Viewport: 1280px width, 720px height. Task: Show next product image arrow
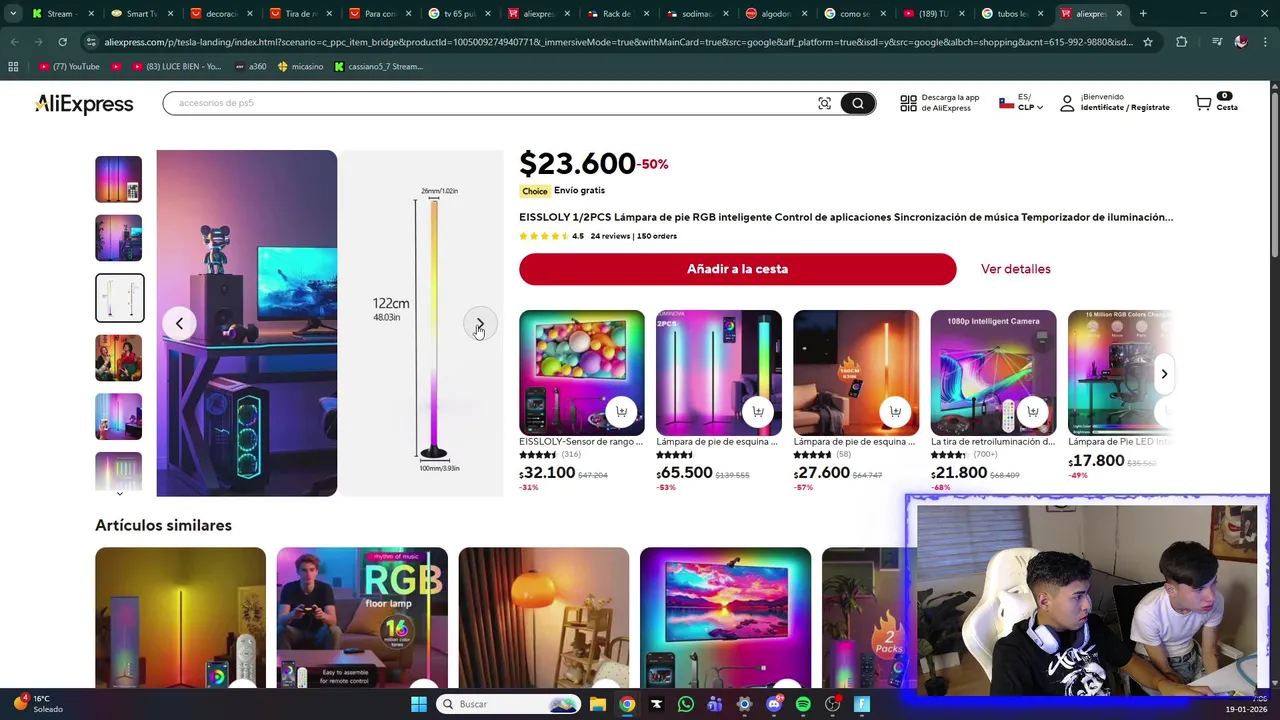[480, 324]
